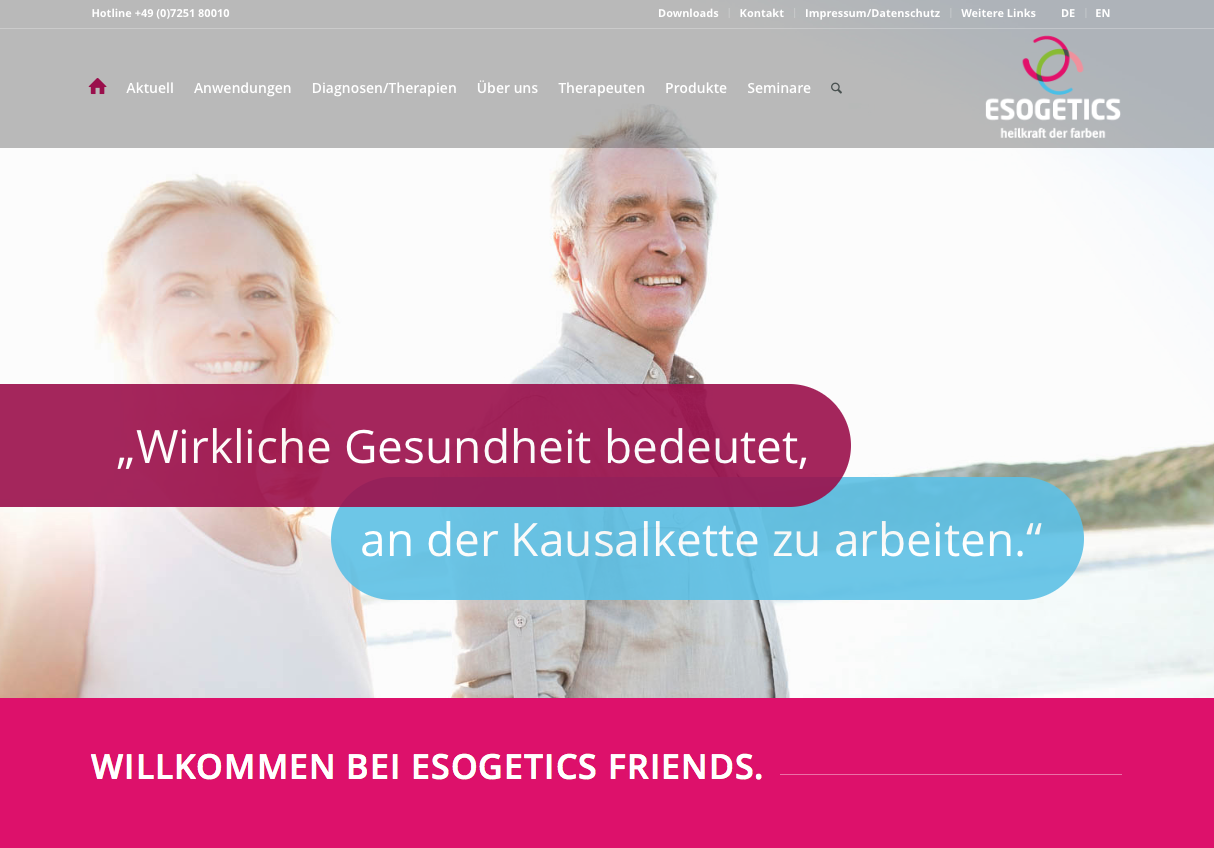Open Impressum/Datenschutz page

point(872,13)
